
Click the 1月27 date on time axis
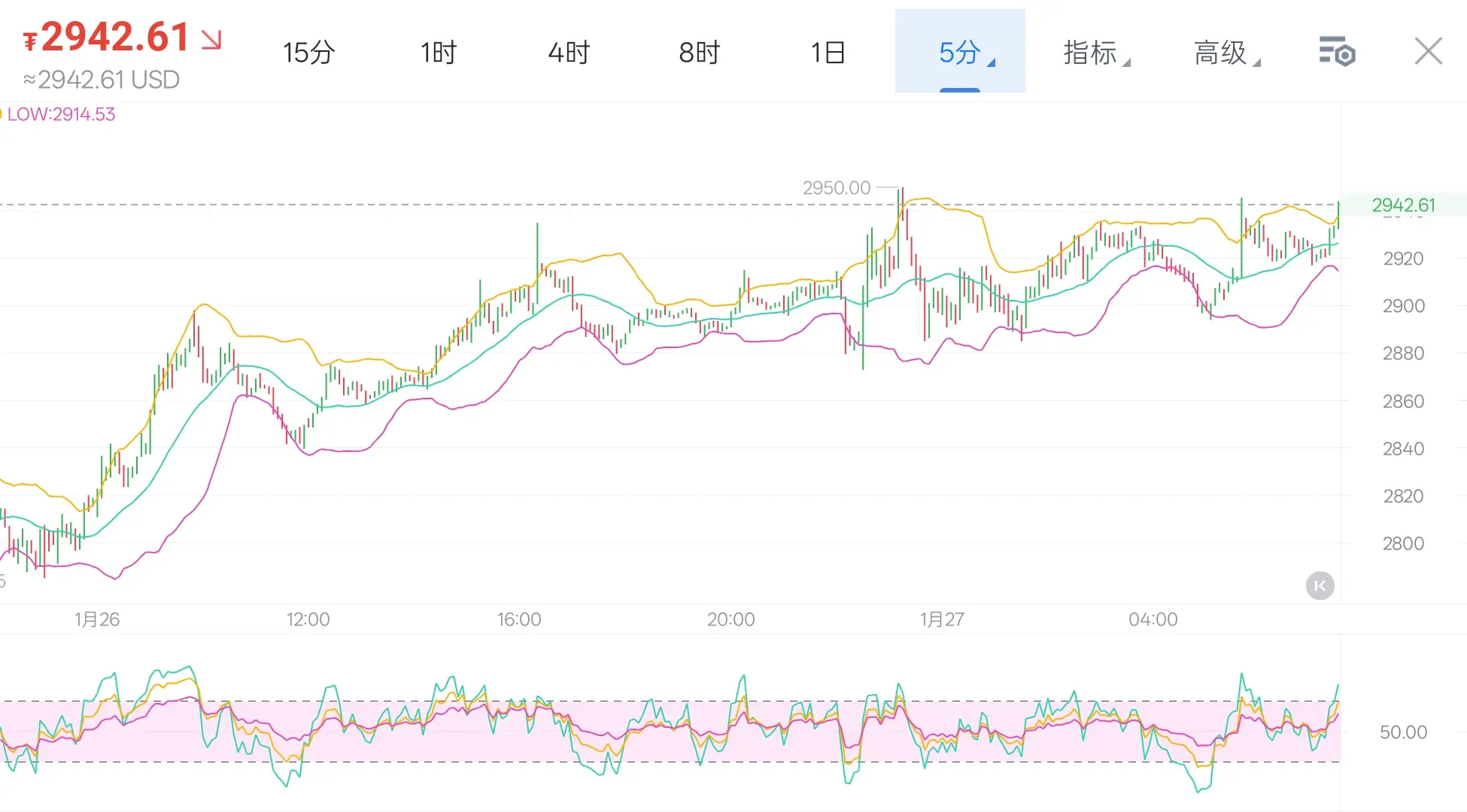tap(942, 620)
